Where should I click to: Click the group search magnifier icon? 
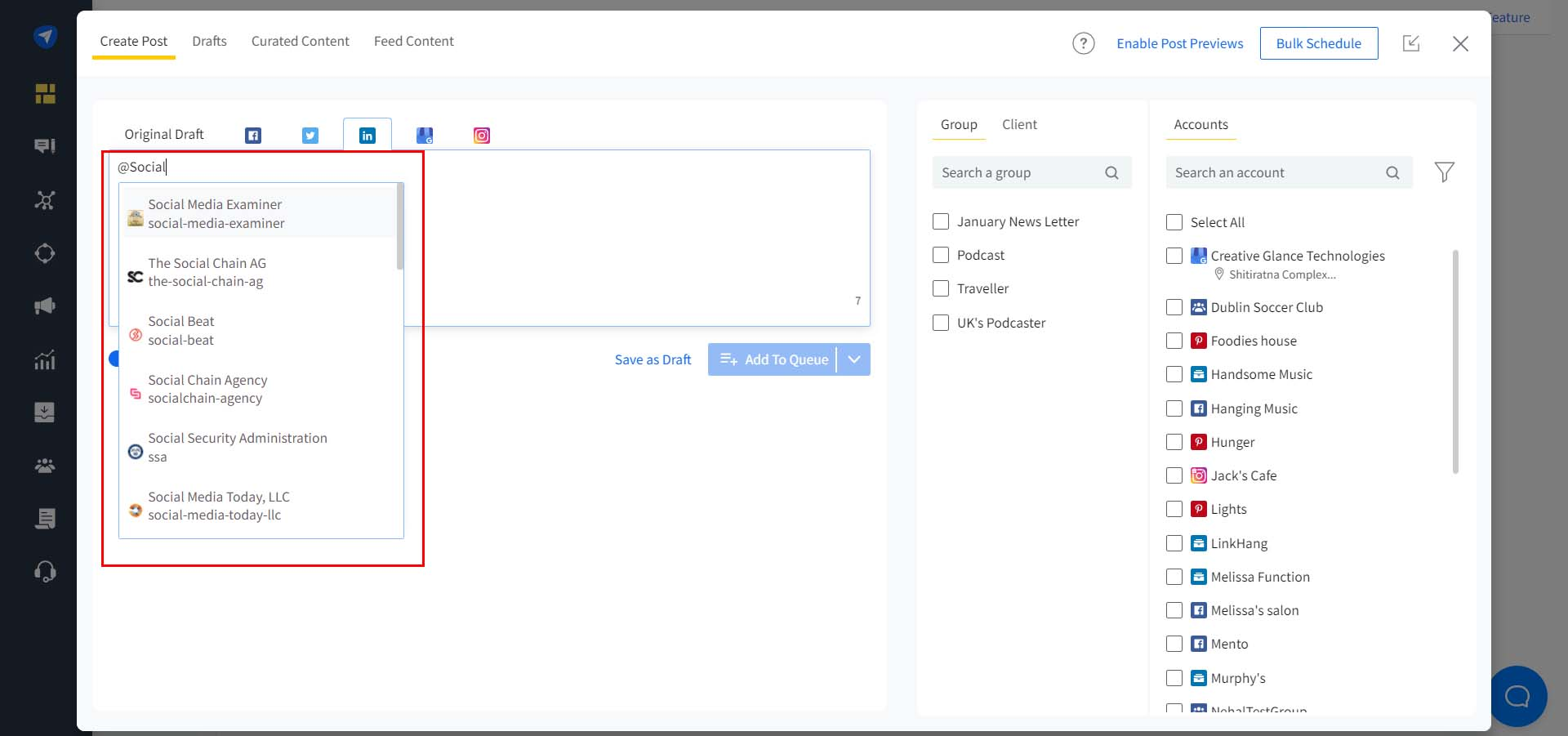1111,172
